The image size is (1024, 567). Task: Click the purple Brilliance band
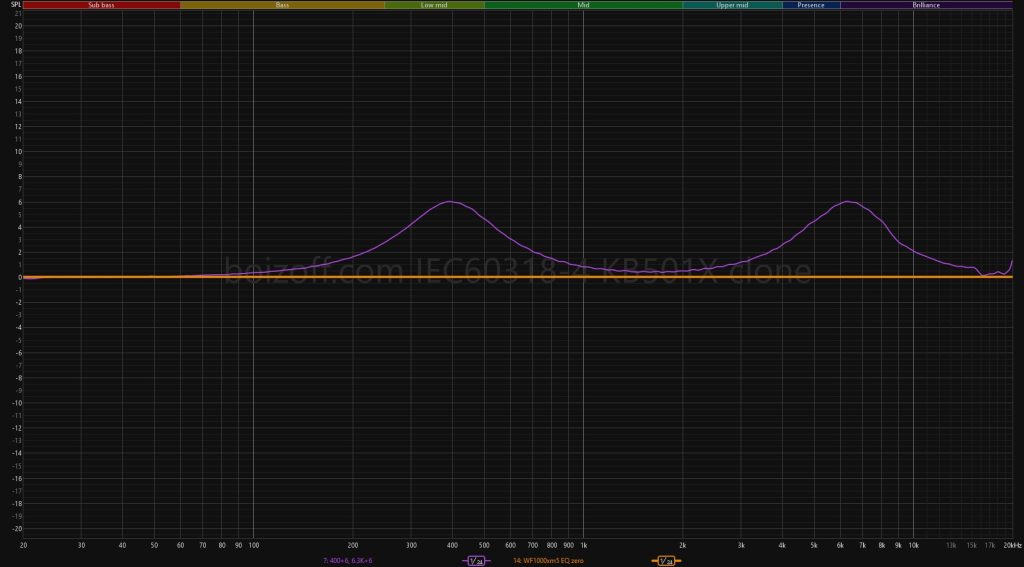[x=926, y=5]
